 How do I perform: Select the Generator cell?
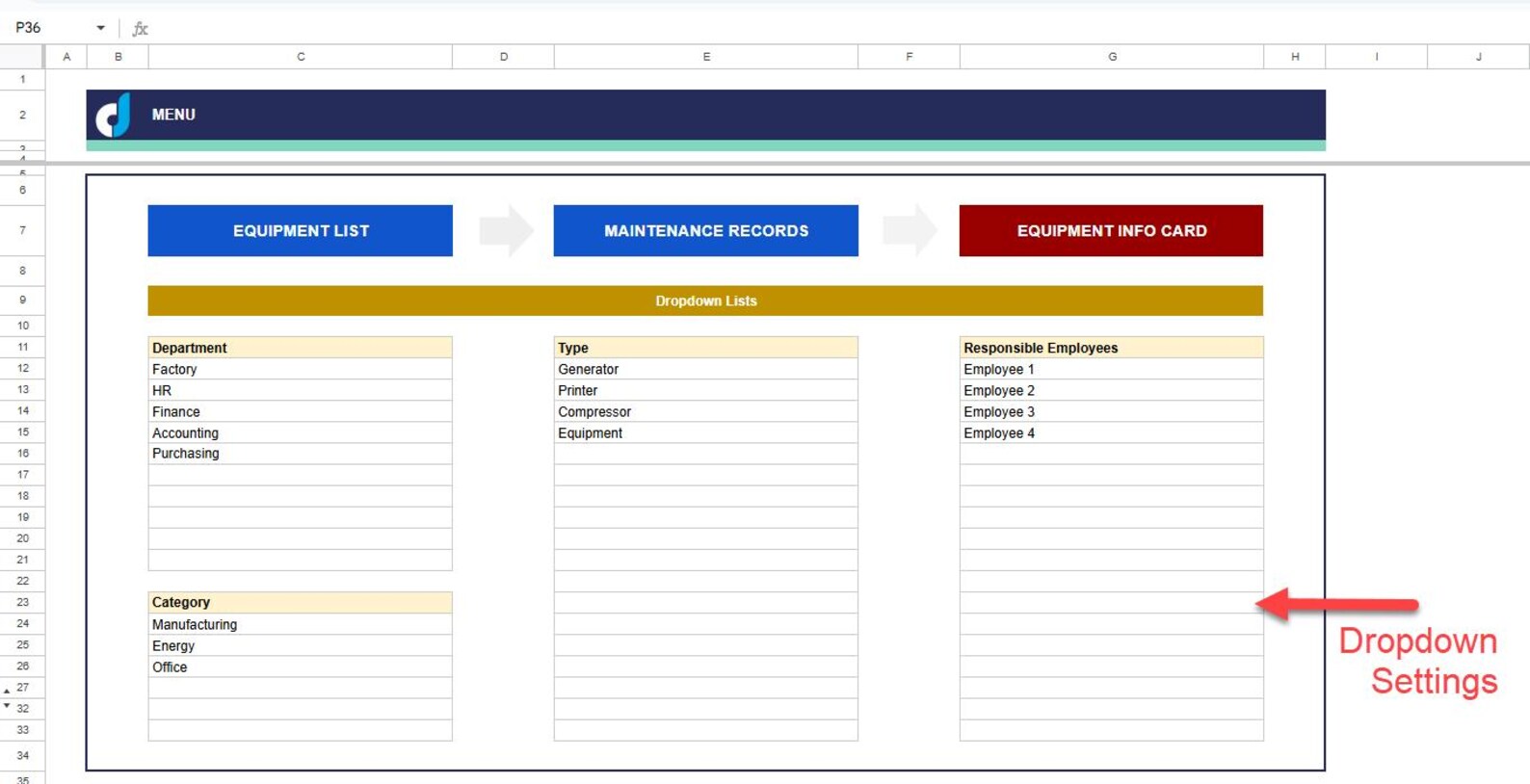pyautogui.click(x=706, y=369)
